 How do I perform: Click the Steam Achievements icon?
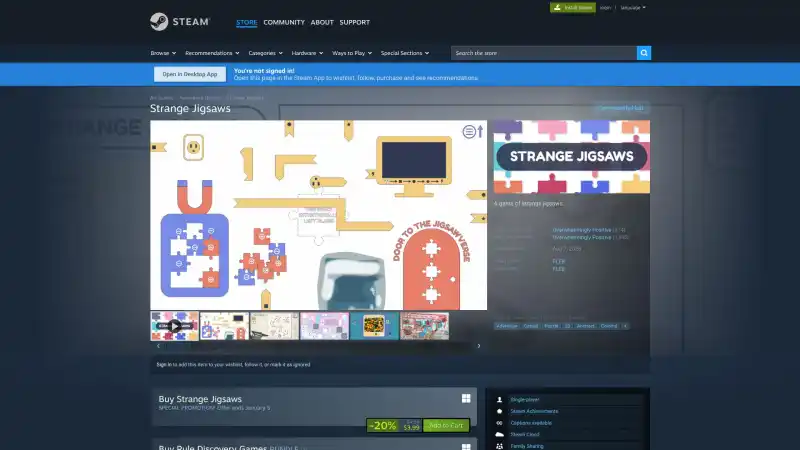499,411
